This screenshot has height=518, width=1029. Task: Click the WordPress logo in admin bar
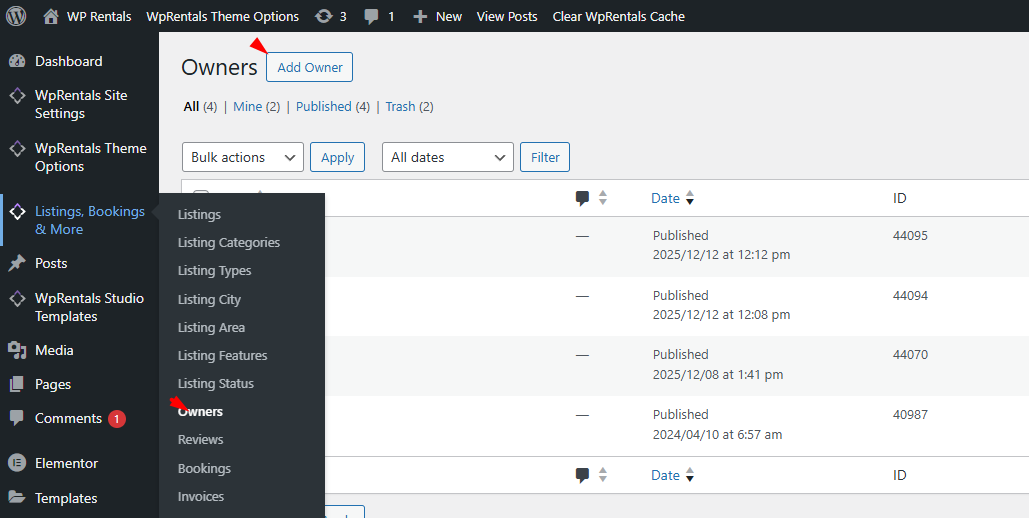coord(16,16)
